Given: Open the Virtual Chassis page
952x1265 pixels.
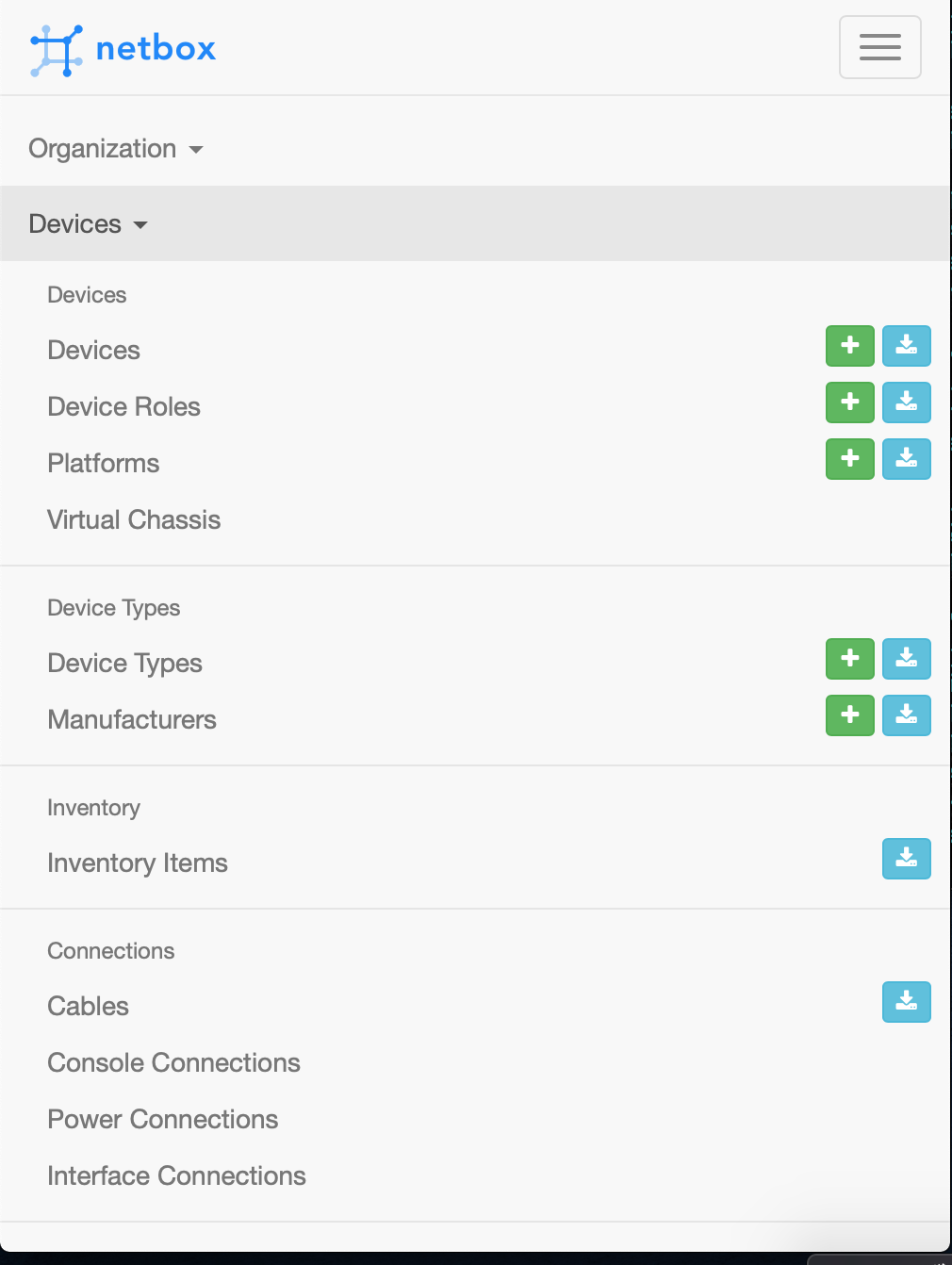Looking at the screenshot, I should tap(133, 519).
